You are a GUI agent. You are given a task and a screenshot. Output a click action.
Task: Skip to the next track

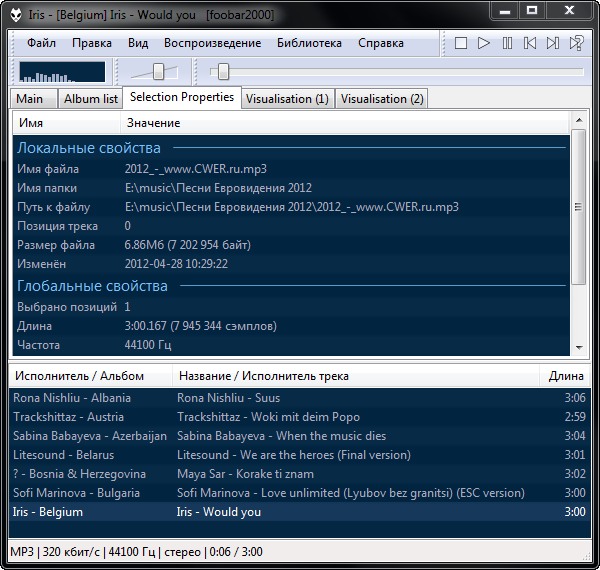pyautogui.click(x=553, y=43)
